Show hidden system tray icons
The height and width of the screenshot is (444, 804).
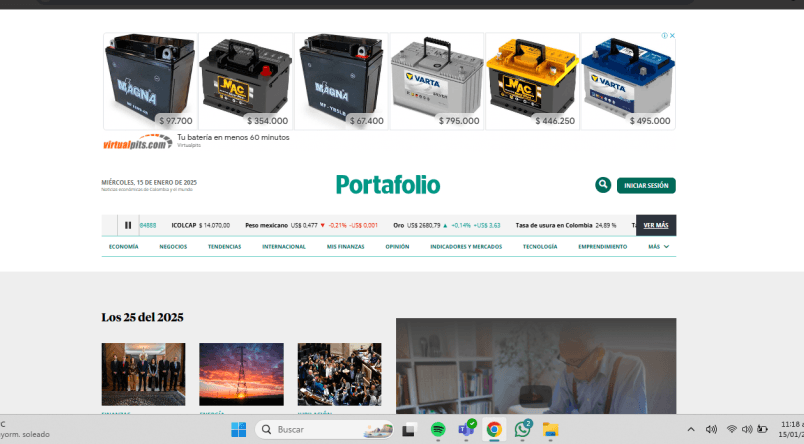coord(691,430)
